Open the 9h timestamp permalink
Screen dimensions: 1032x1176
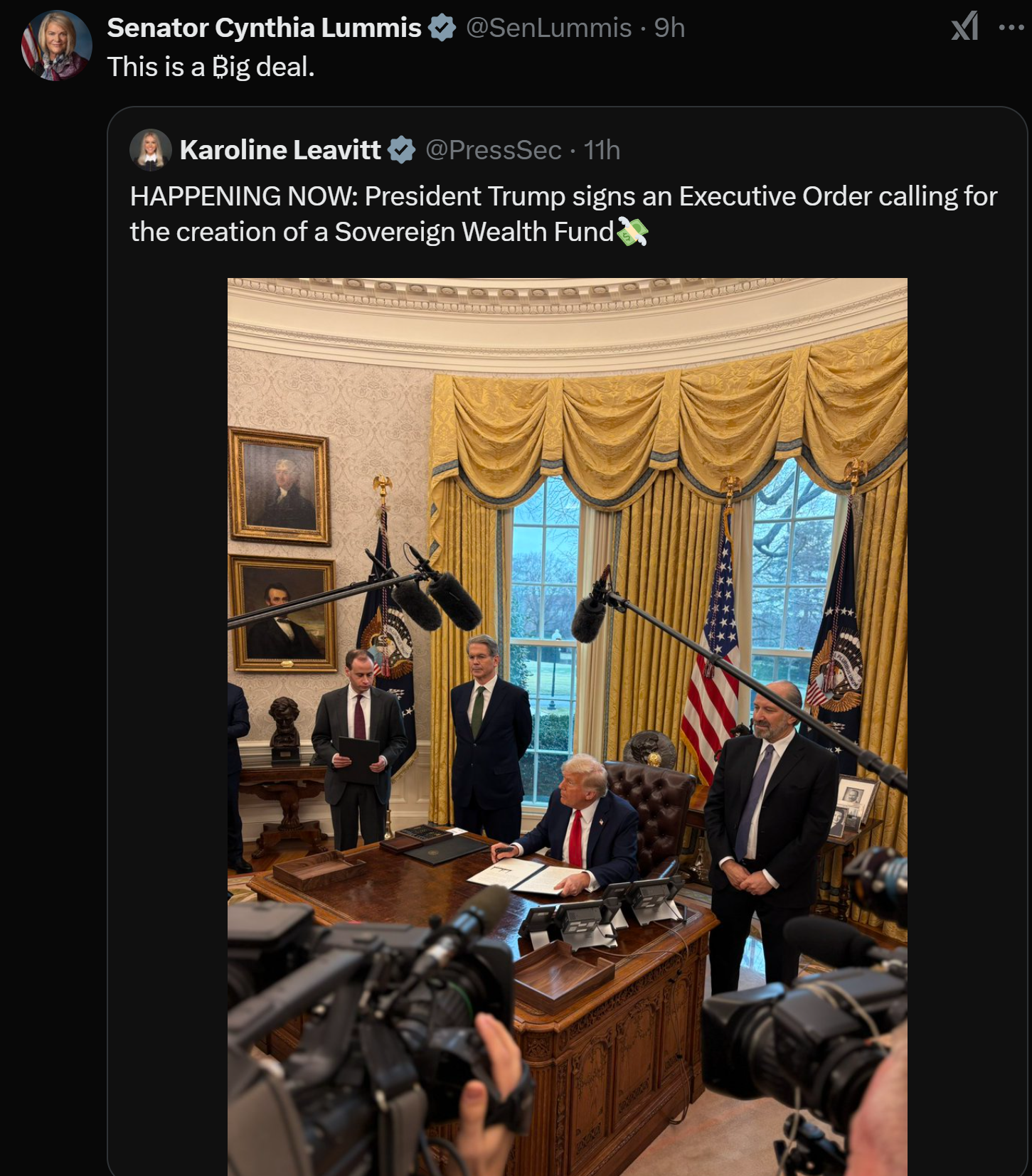coord(669,28)
